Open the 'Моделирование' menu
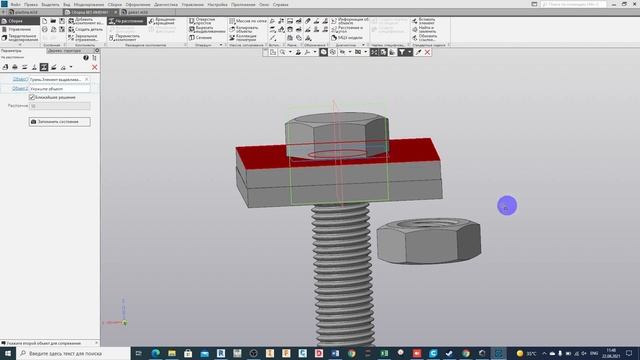This screenshot has height=360, width=640. point(89,4)
